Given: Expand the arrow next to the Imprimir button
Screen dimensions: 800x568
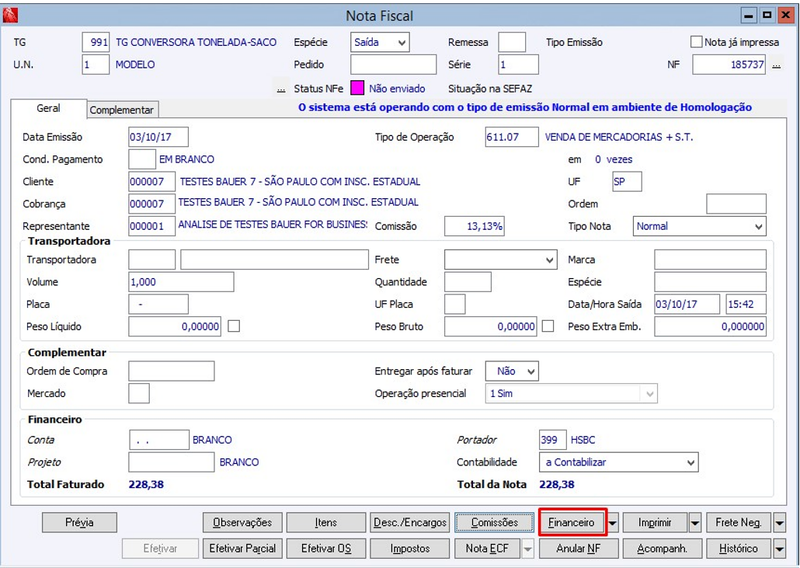Looking at the screenshot, I should (695, 523).
